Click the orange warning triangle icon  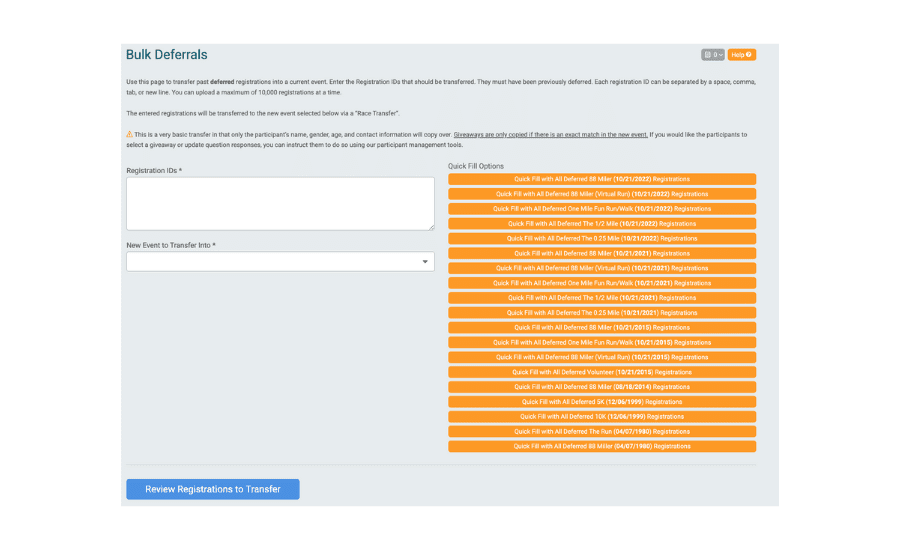pyautogui.click(x=130, y=134)
